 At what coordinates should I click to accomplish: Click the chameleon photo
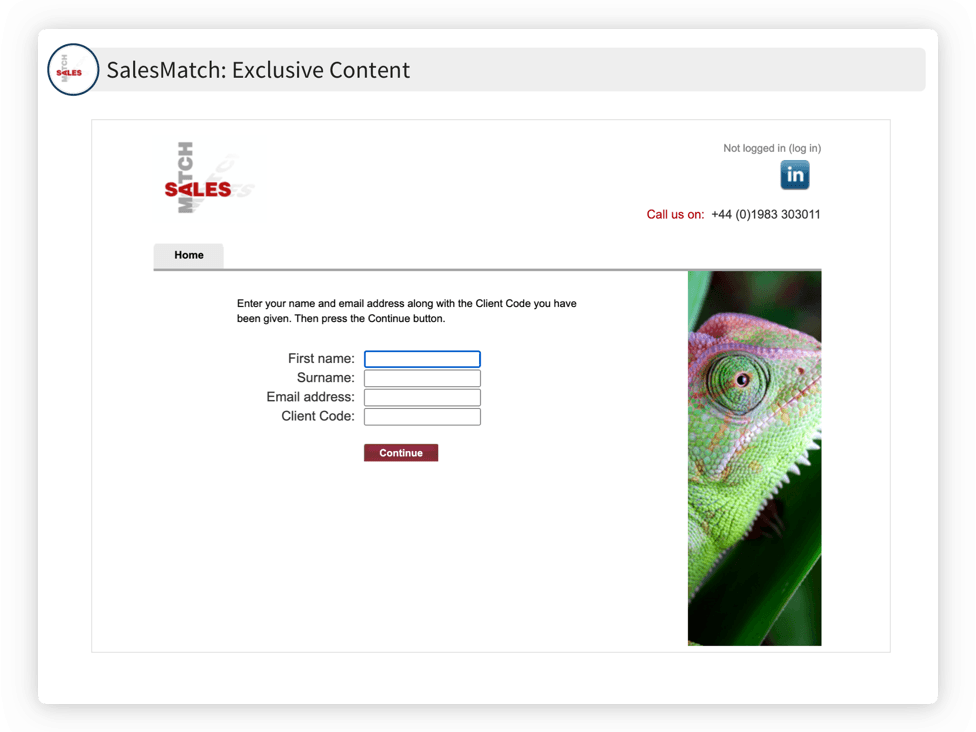click(x=754, y=458)
